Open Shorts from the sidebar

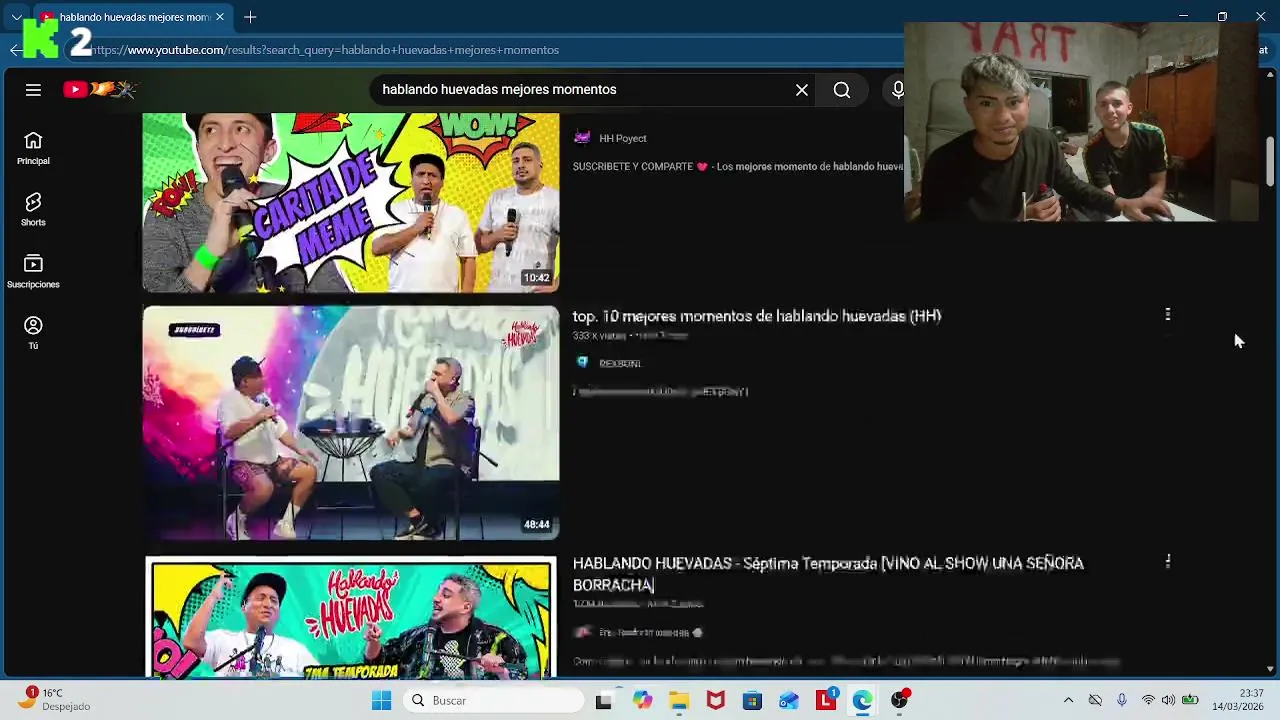click(33, 210)
